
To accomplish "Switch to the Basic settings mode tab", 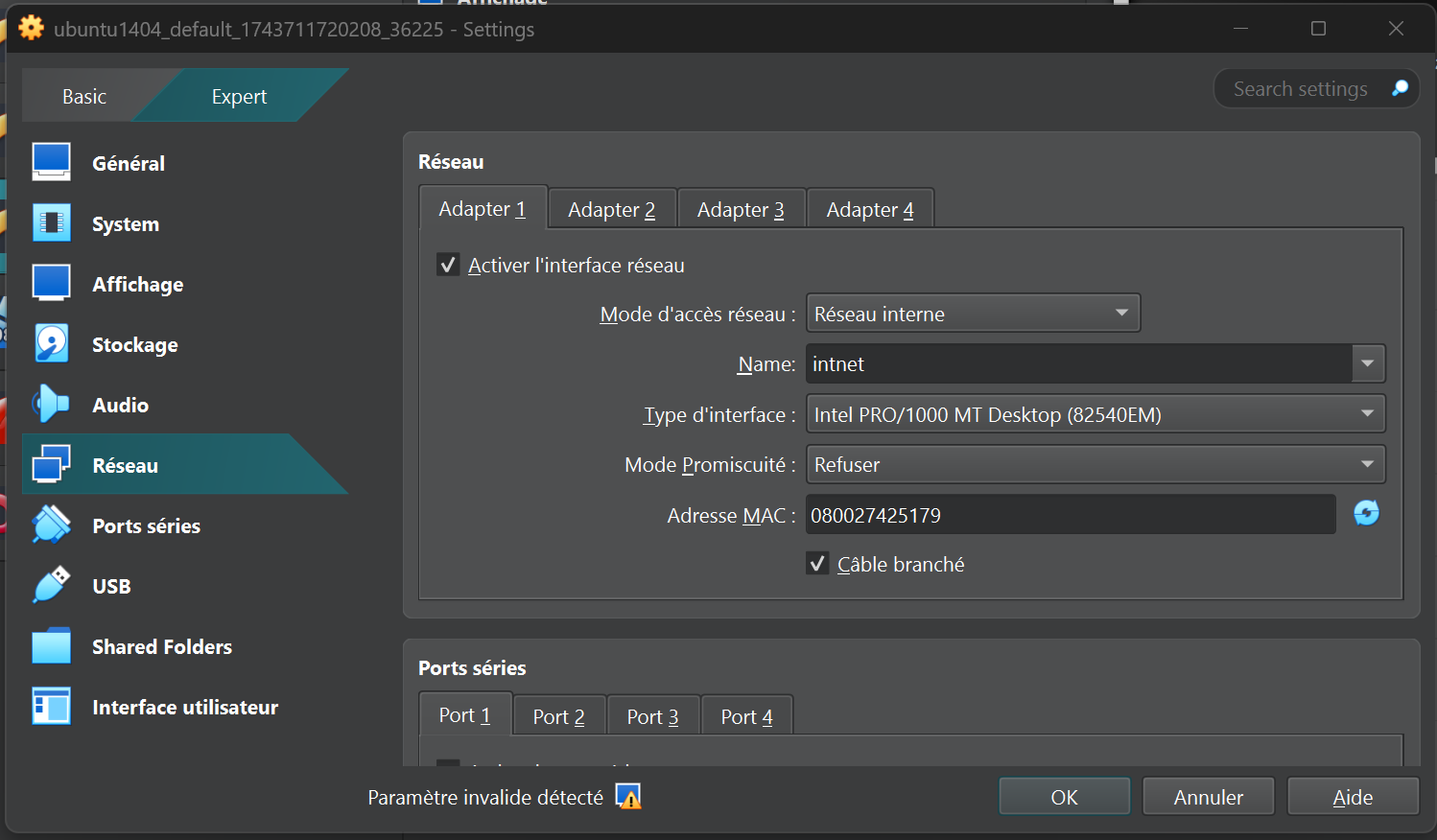I will pyautogui.click(x=84, y=97).
